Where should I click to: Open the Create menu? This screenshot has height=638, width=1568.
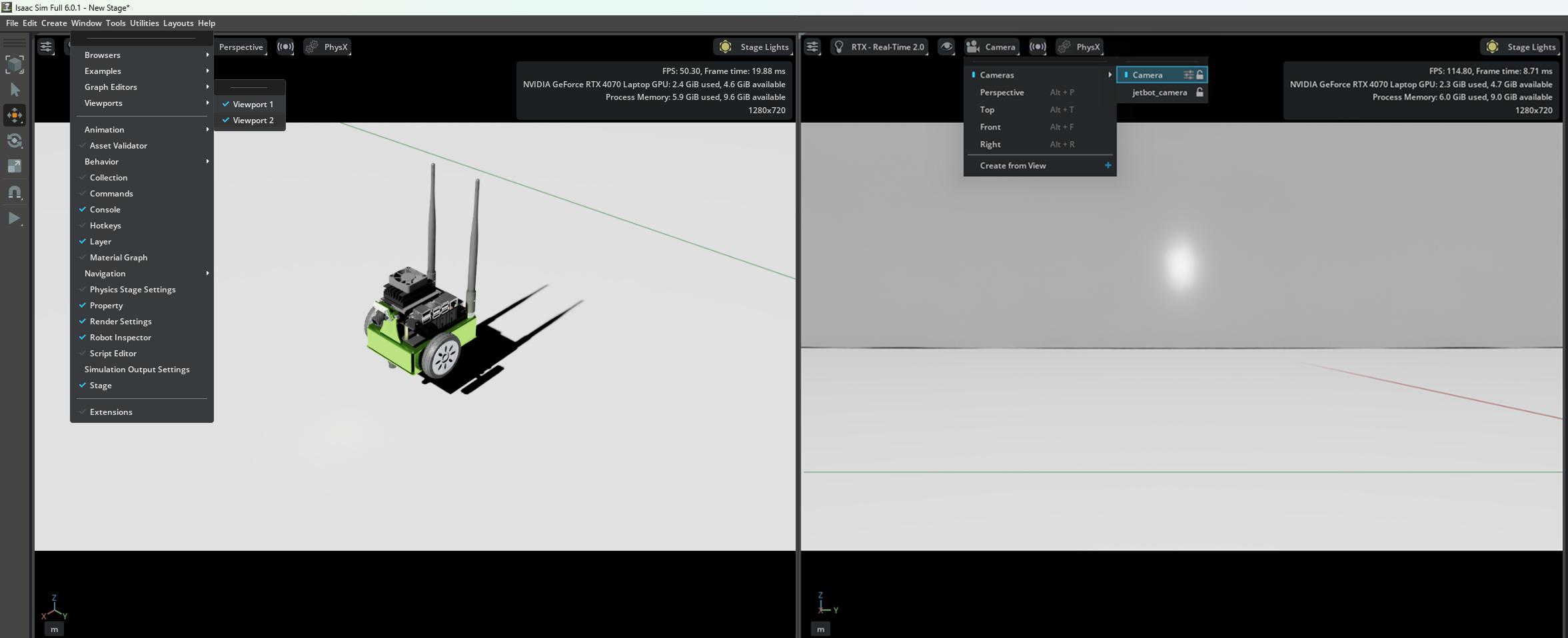tap(54, 23)
